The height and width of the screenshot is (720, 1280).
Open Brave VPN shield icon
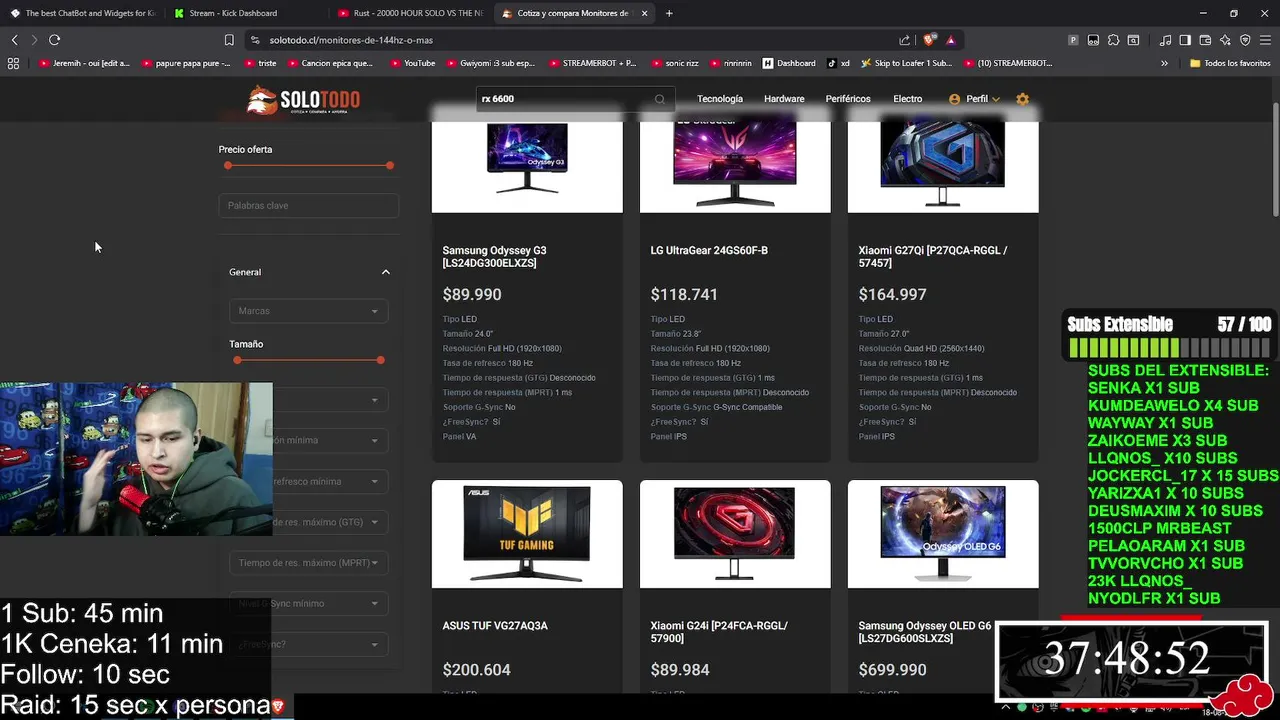coord(1245,40)
